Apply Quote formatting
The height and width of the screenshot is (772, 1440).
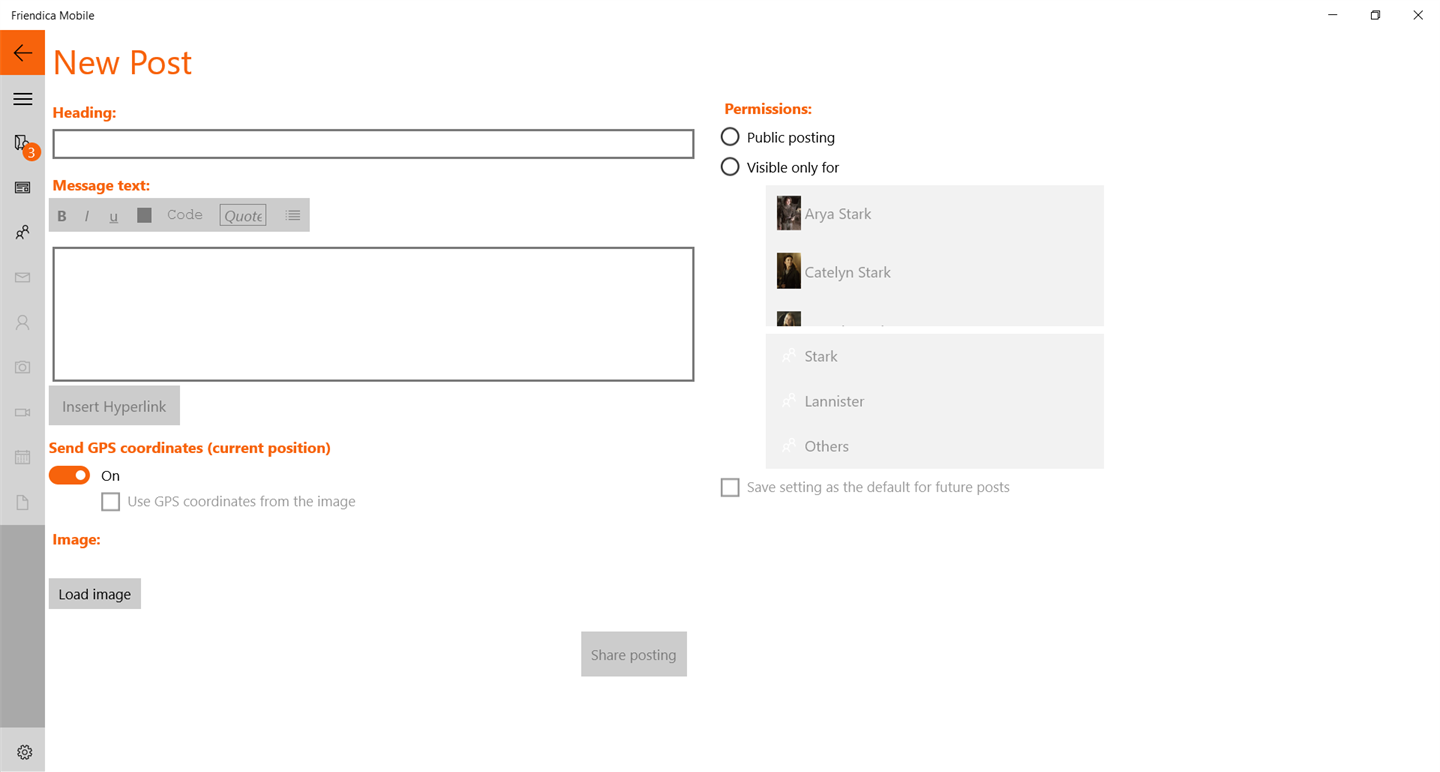(x=243, y=215)
